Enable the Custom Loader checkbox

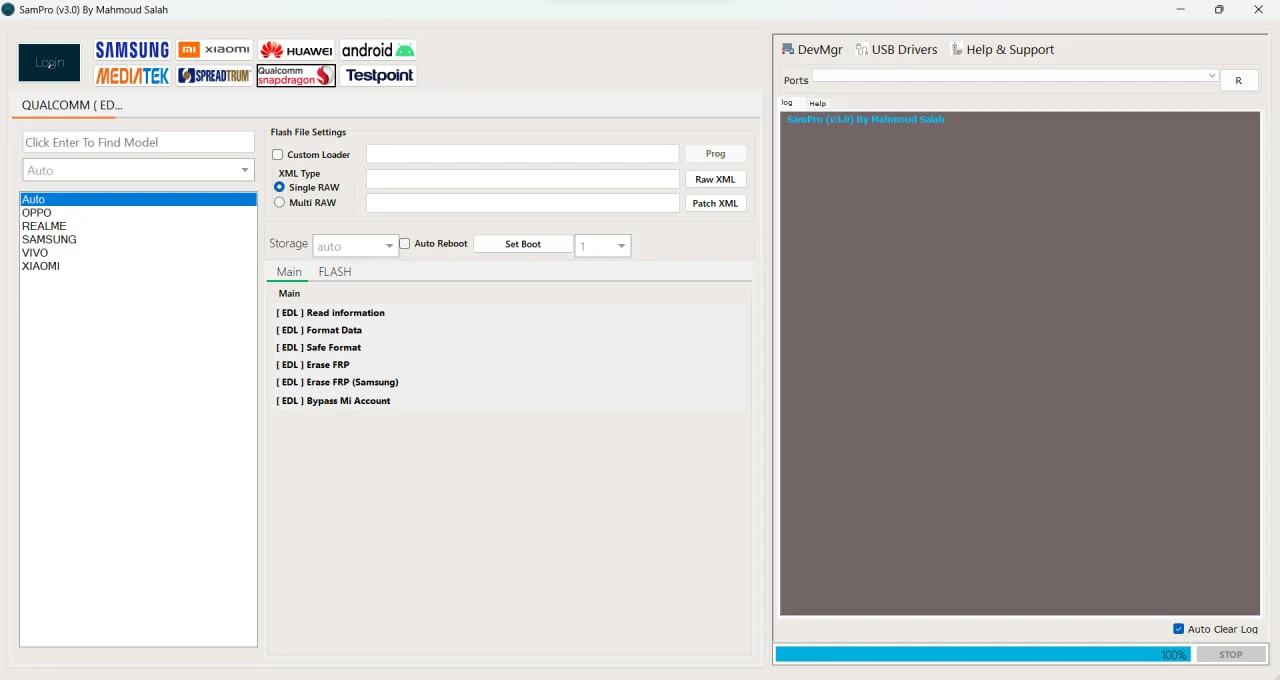pos(278,155)
